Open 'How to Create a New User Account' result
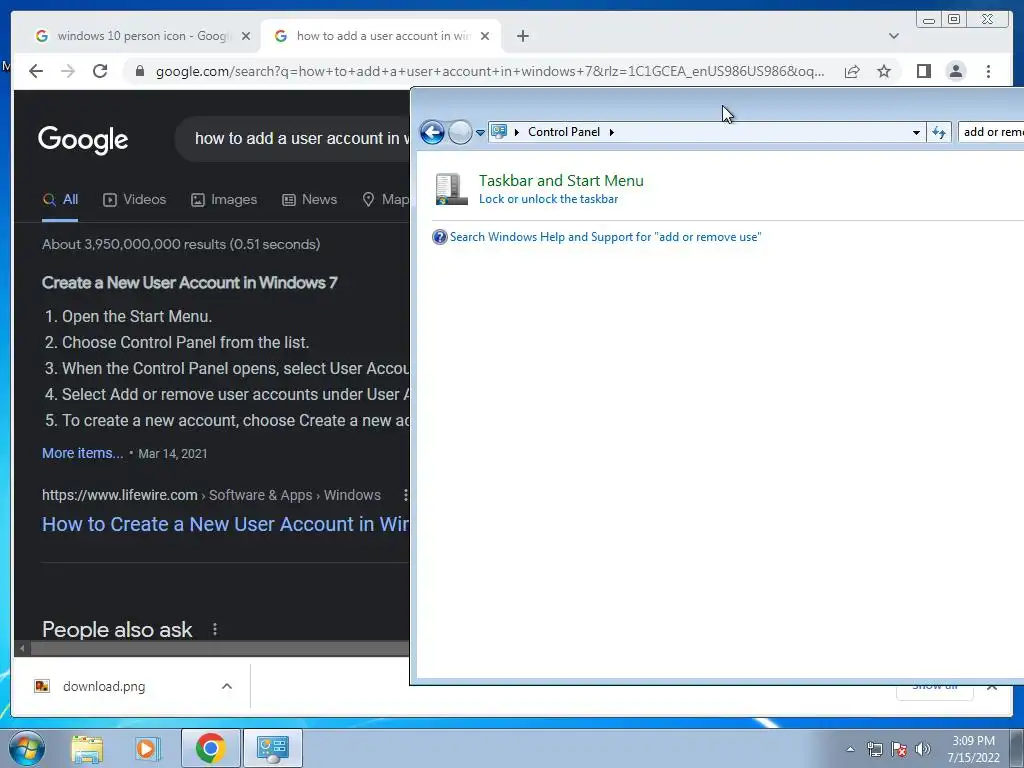1024x768 pixels. point(225,524)
